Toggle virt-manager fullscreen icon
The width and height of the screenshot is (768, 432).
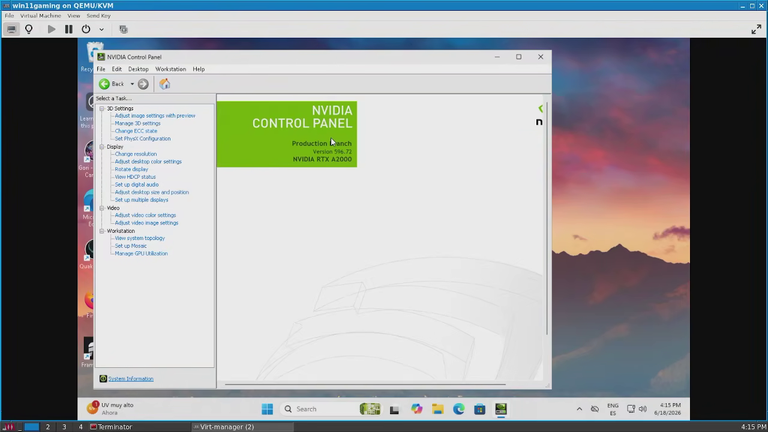coord(756,29)
